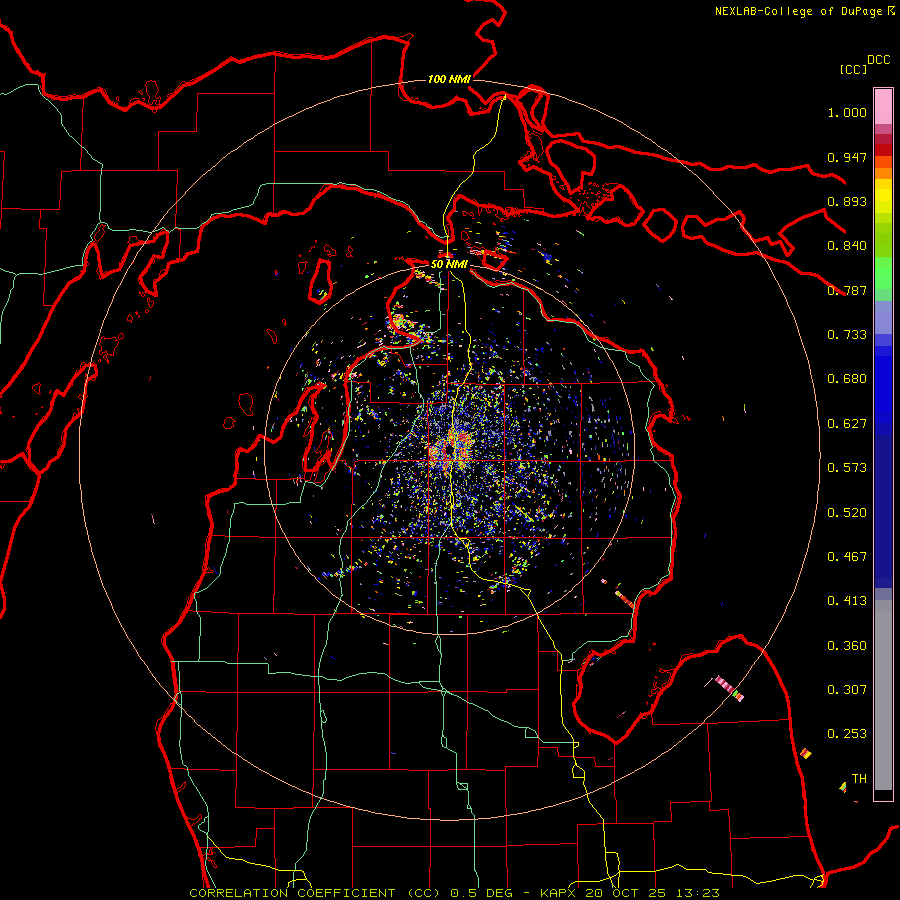Screen dimensions: 900x900
Task: Click the orange segment of the color bar
Action: click(883, 173)
